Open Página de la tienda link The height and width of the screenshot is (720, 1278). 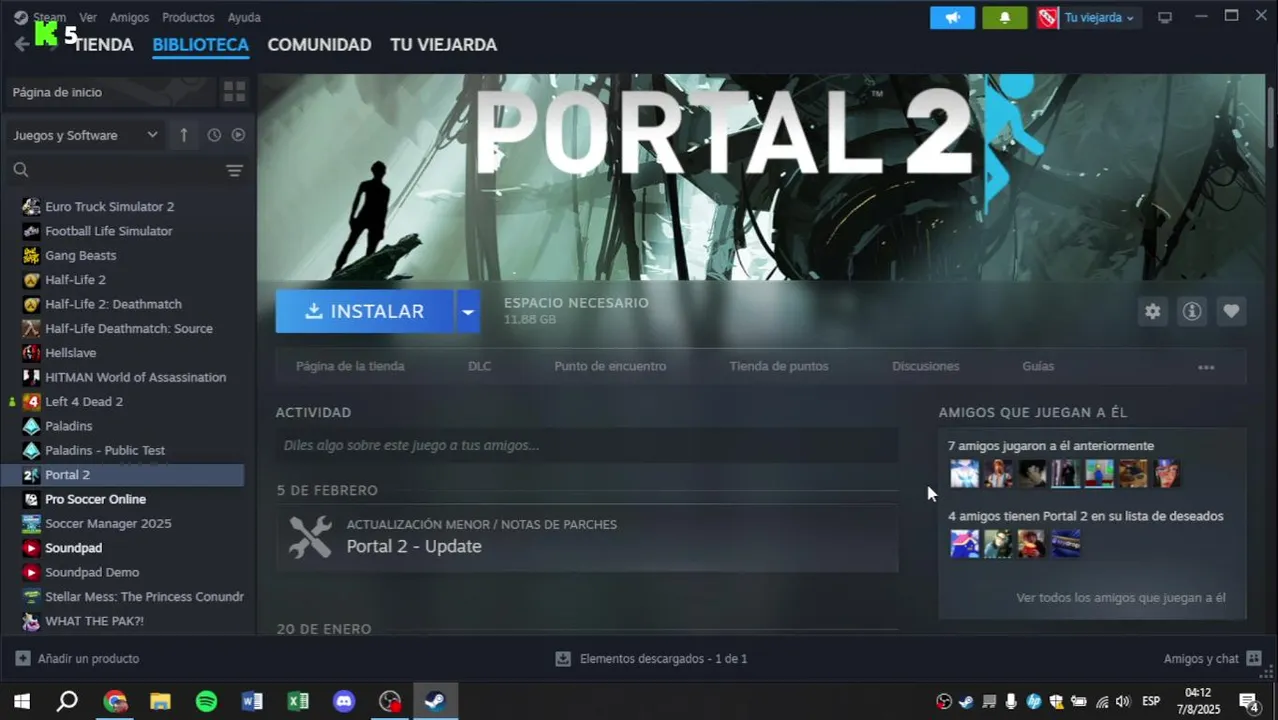pyautogui.click(x=350, y=366)
